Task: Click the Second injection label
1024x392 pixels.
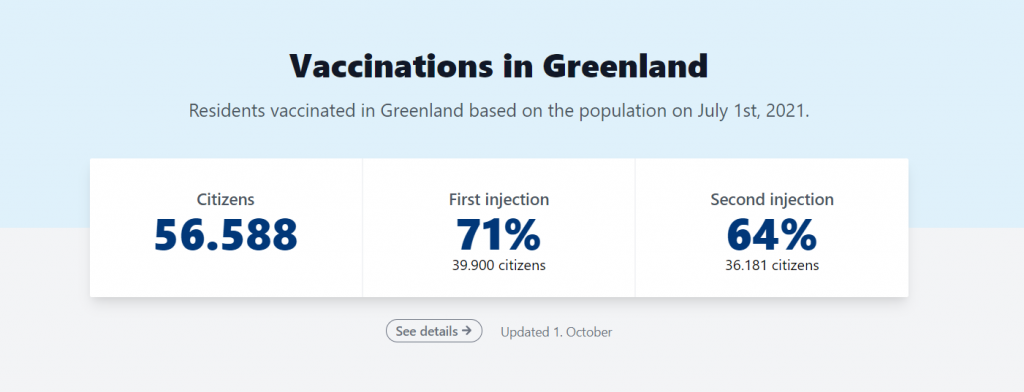Action: point(772,199)
